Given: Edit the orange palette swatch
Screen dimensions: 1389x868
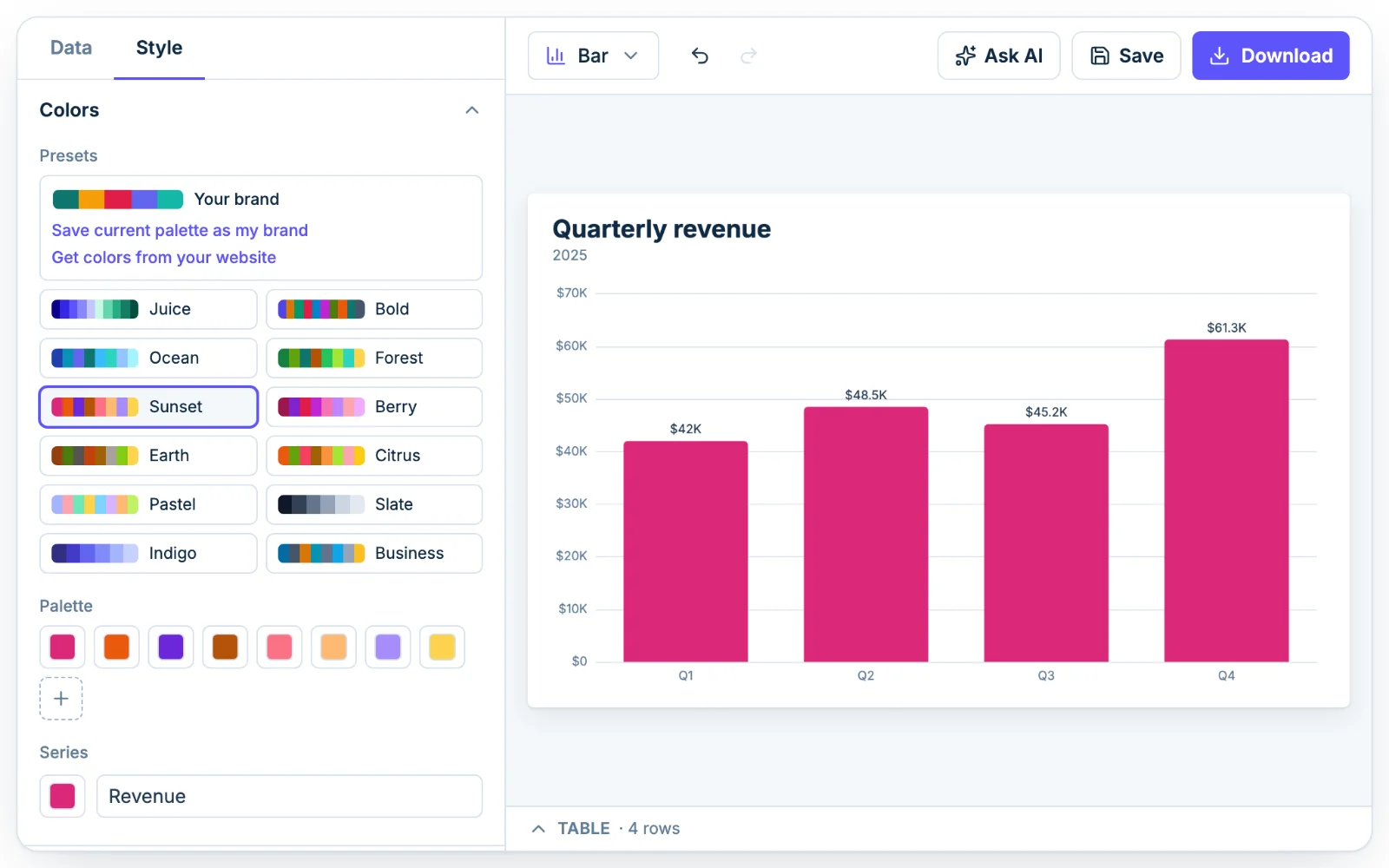Looking at the screenshot, I should (116, 647).
